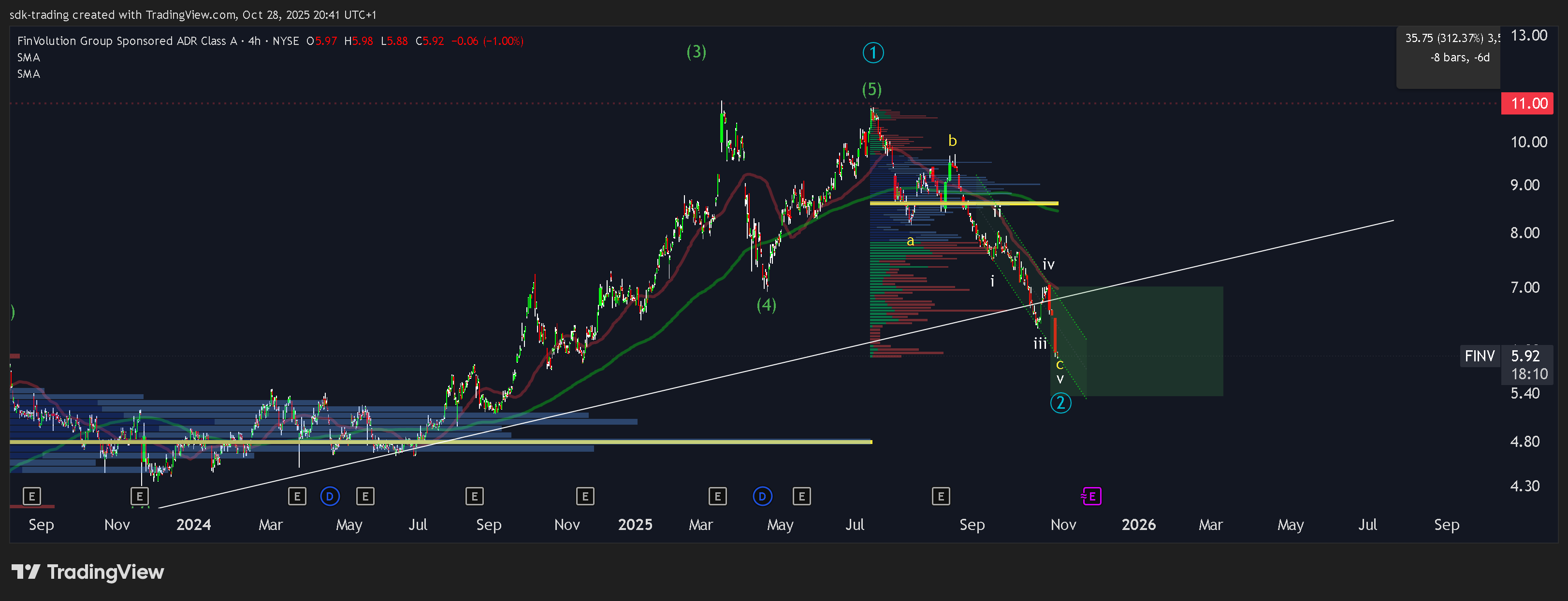This screenshot has width=1568, height=601.
Task: Click the 9.00 price axis label
Action: coord(1525,185)
